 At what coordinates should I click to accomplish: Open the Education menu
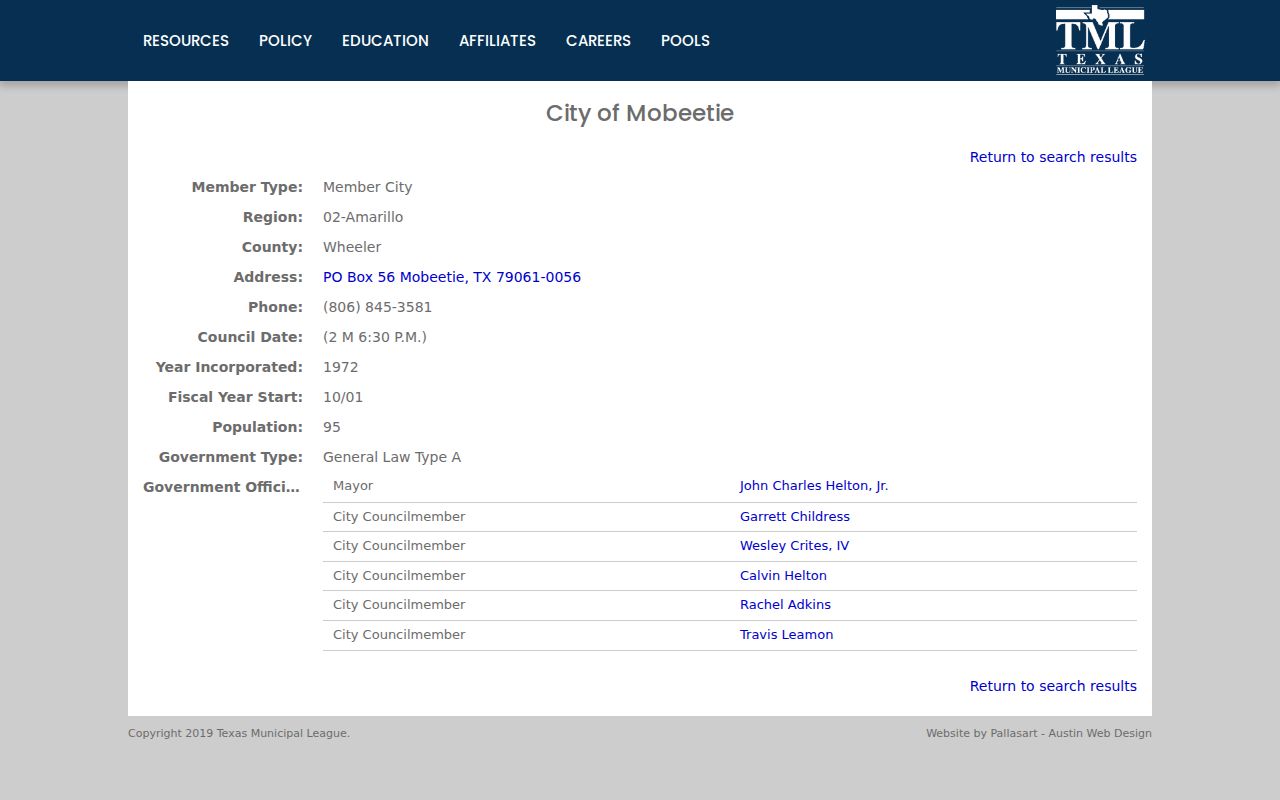pyautogui.click(x=385, y=41)
